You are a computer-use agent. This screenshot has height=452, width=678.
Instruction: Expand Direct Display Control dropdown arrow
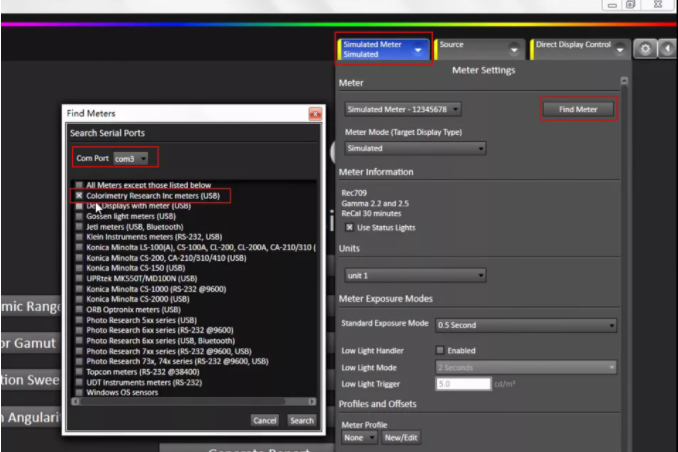pyautogui.click(x=620, y=50)
